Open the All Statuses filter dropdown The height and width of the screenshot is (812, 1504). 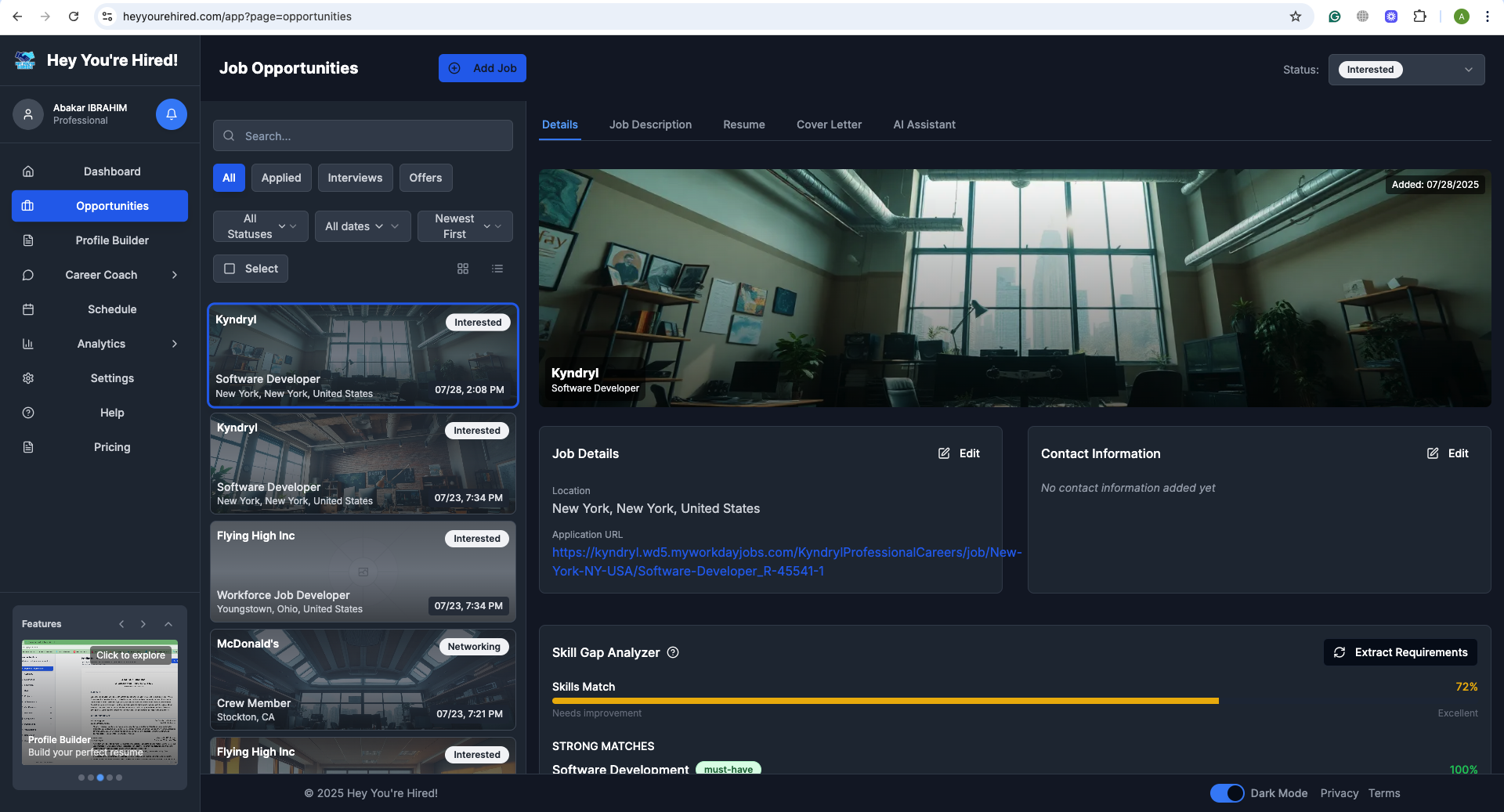pos(261,226)
